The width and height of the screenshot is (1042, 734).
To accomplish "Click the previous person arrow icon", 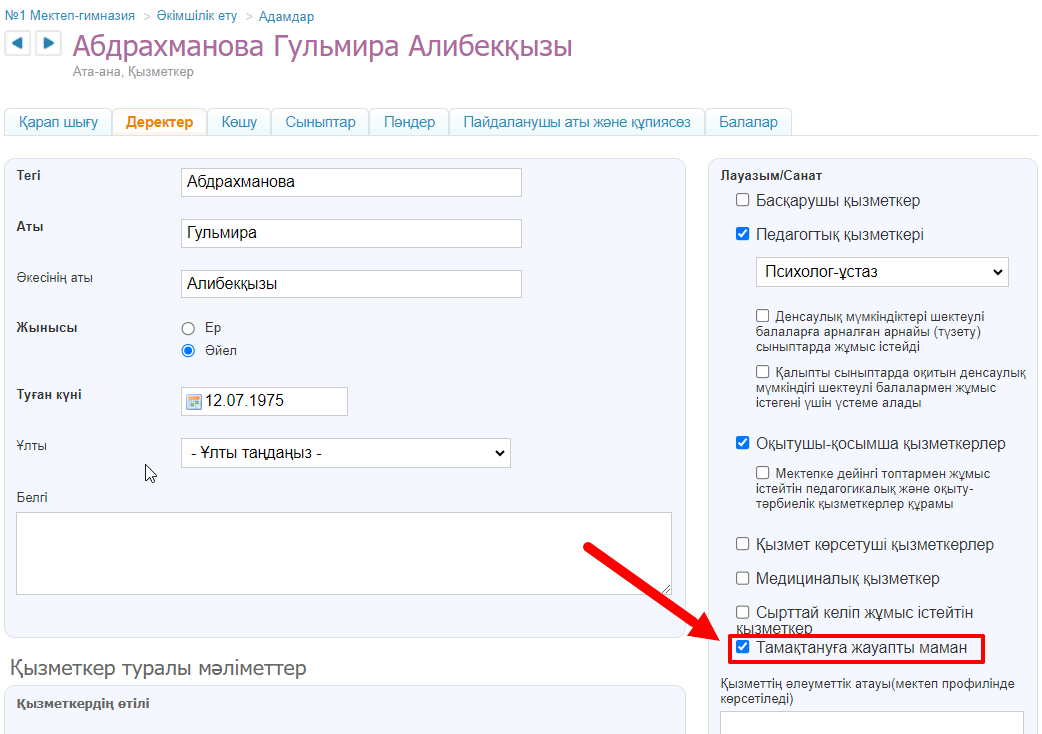I will (19, 43).
